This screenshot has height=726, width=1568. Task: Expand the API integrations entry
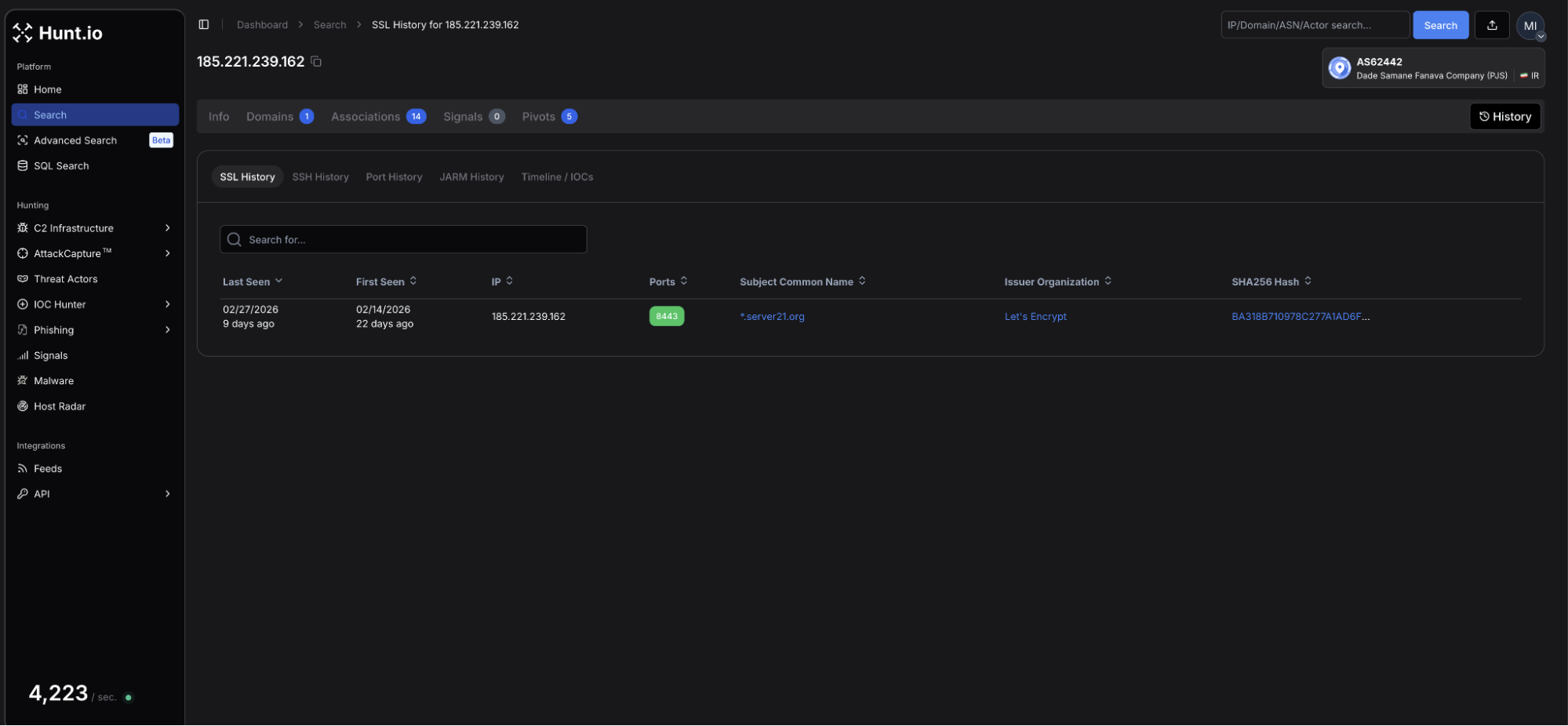167,494
